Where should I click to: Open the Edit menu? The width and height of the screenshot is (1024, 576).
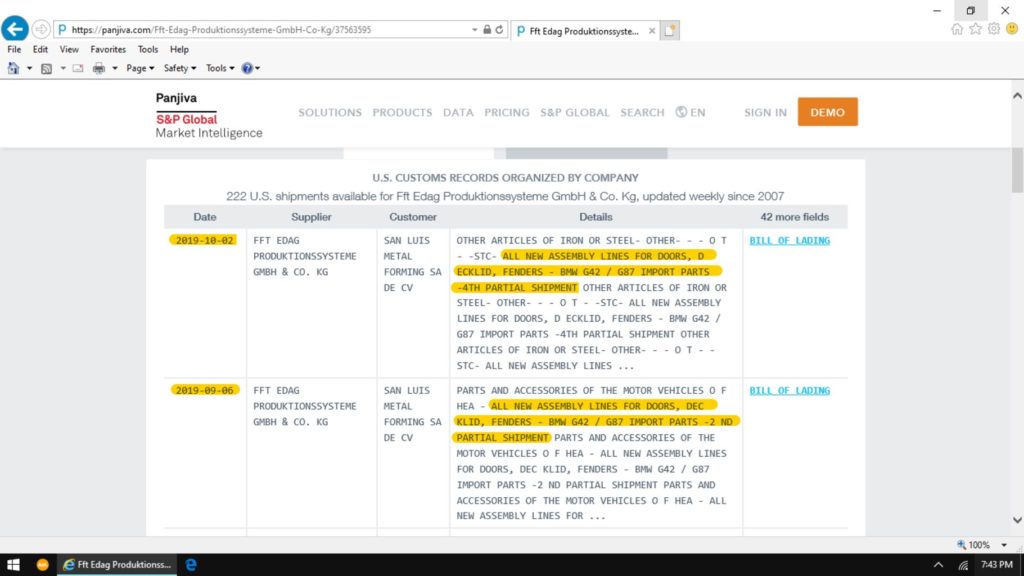coord(40,49)
